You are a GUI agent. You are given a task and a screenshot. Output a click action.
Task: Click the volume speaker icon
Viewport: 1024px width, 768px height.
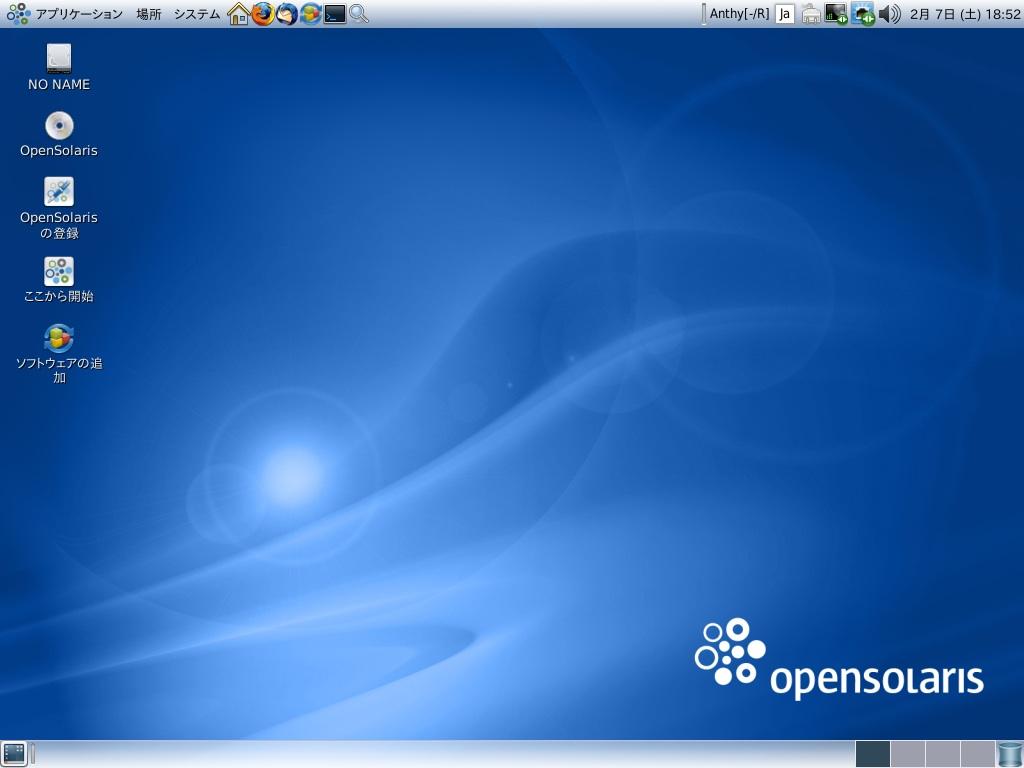click(x=889, y=14)
